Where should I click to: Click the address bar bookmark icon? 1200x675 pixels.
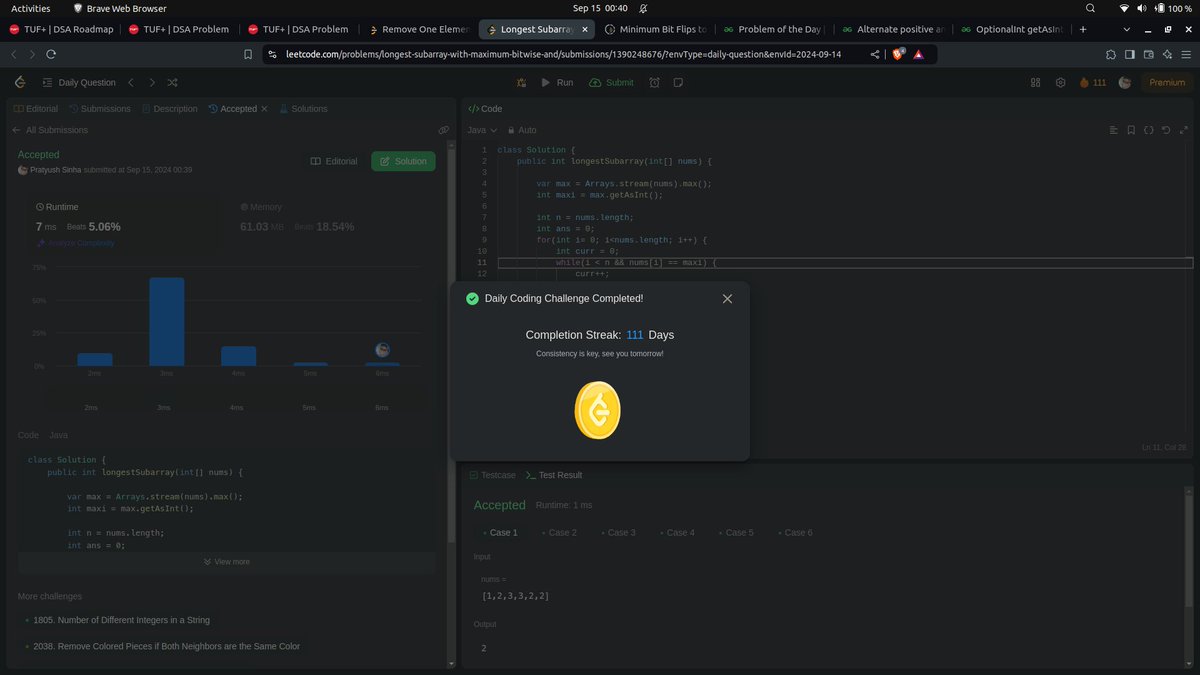point(250,55)
